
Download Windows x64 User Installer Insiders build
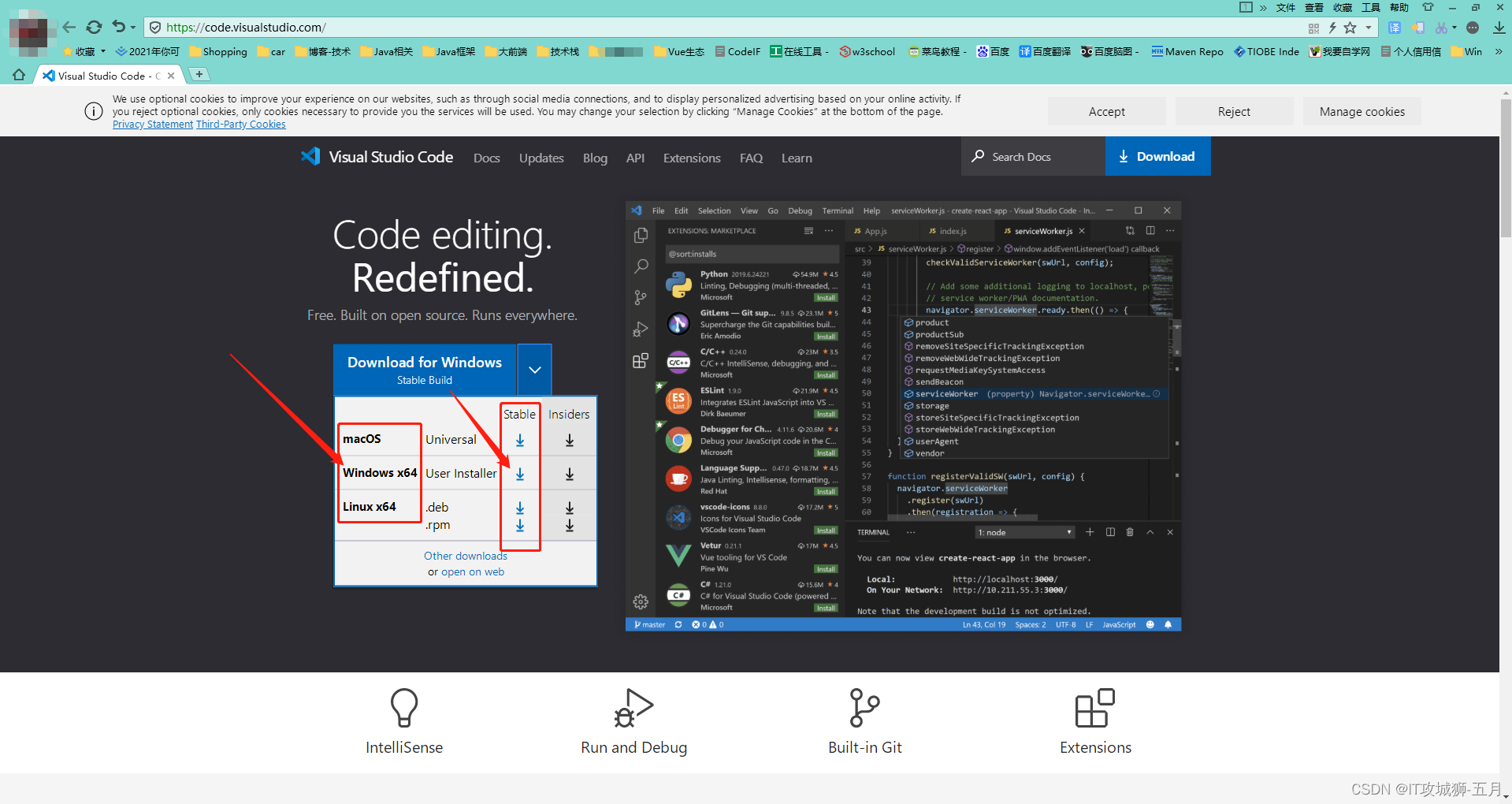click(x=570, y=475)
